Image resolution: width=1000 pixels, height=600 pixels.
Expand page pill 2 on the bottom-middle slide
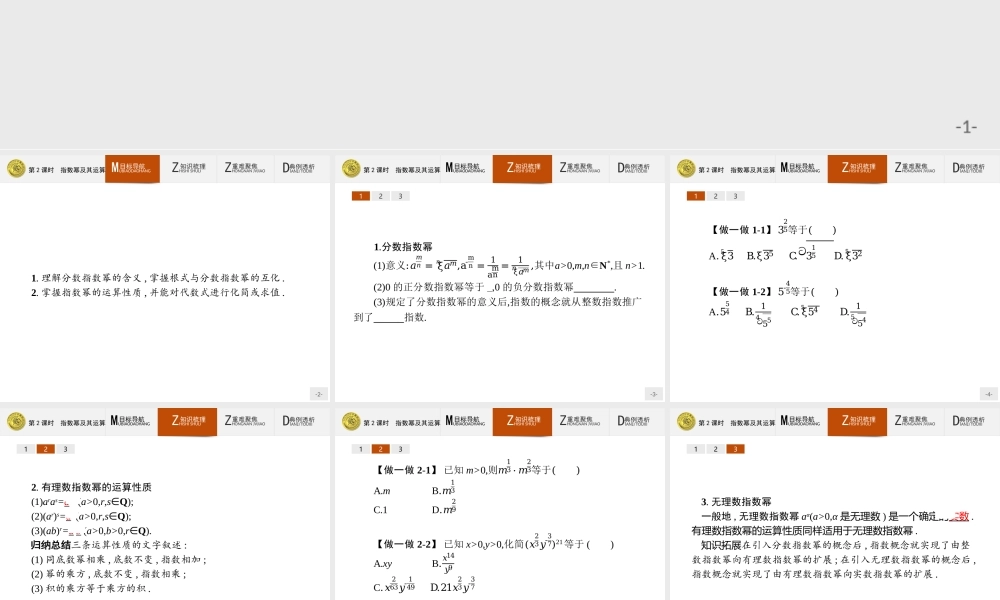[x=379, y=449]
